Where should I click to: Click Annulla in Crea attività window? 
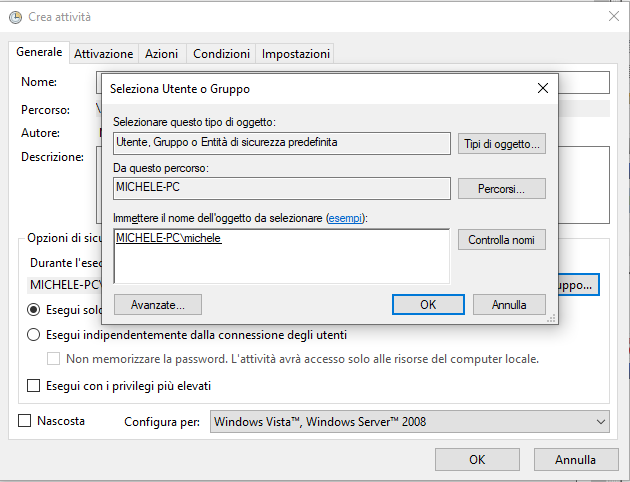click(575, 459)
